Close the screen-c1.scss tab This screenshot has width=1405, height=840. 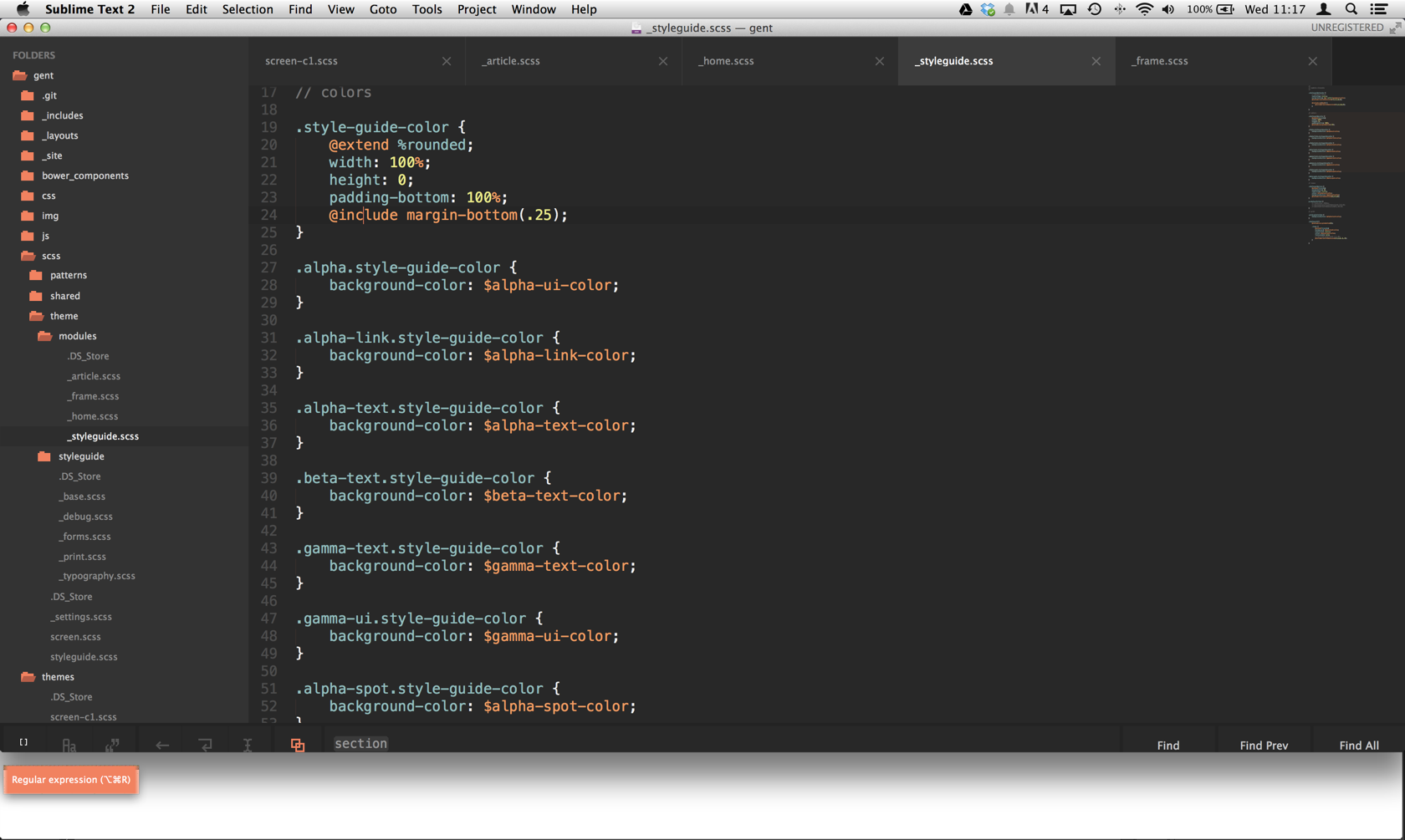coord(447,61)
